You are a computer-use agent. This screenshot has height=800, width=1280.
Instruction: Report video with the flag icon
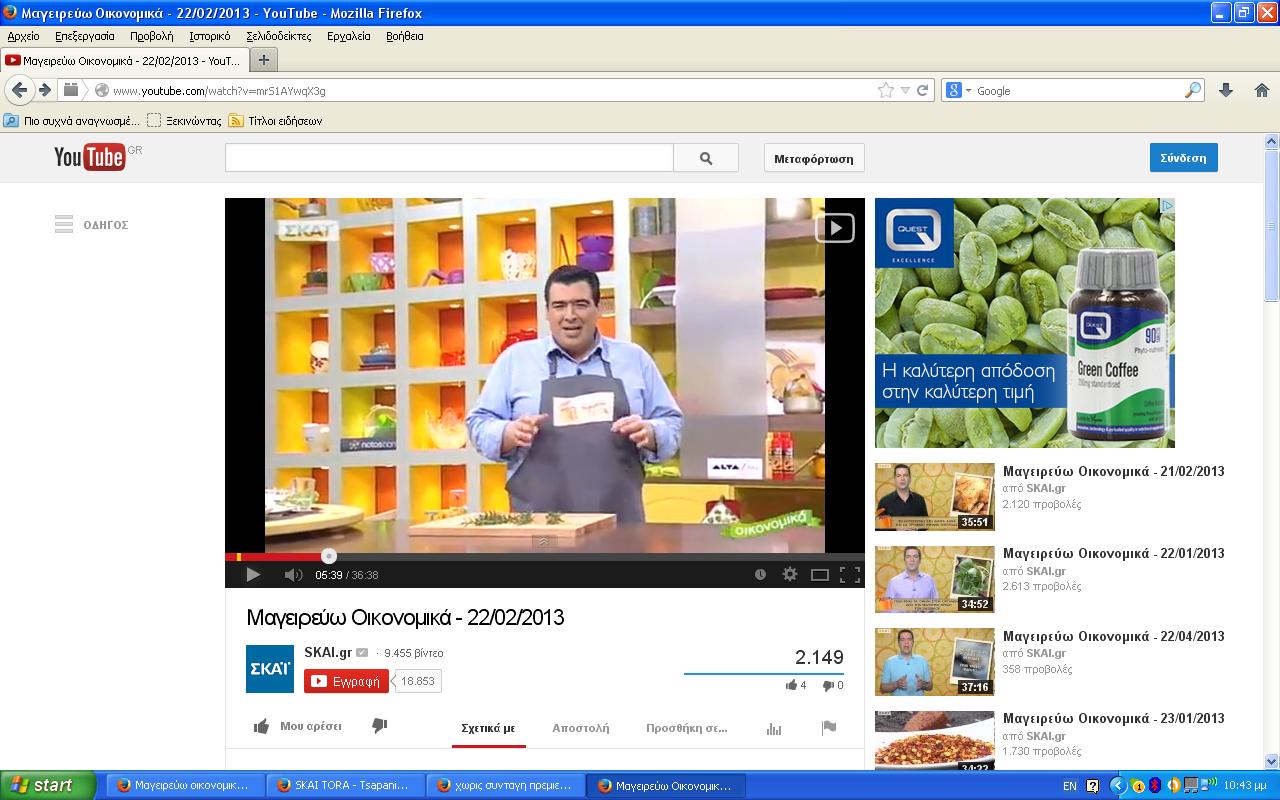[x=828, y=728]
